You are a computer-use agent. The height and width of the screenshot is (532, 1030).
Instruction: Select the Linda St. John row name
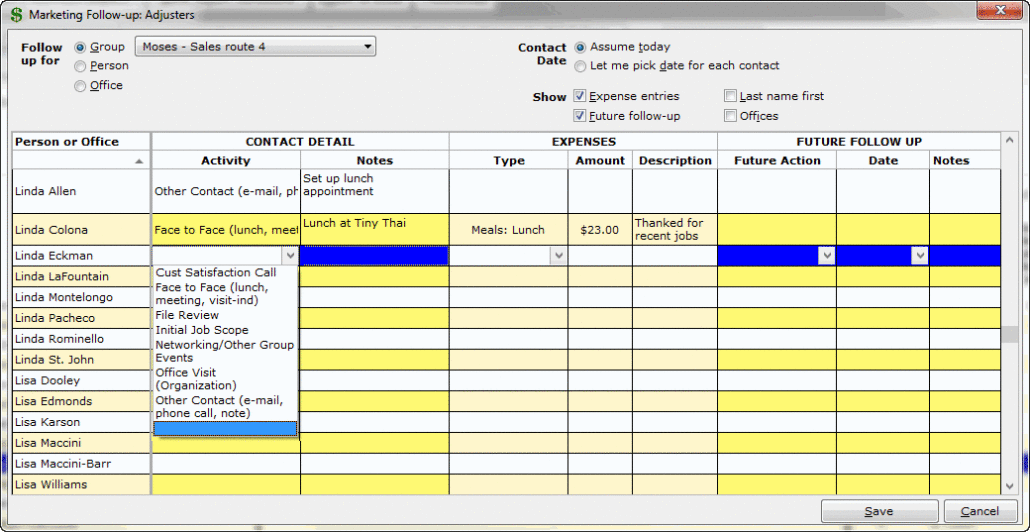click(x=54, y=359)
